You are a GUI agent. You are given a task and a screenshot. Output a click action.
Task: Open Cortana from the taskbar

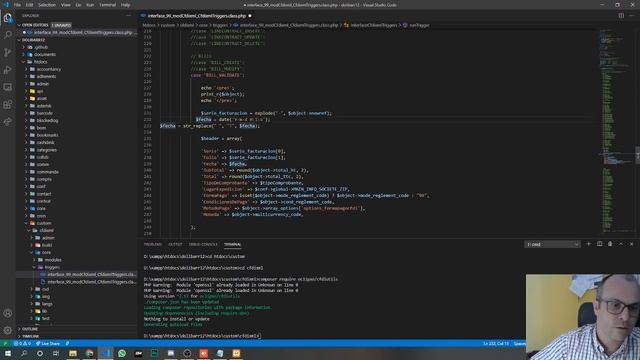(40, 353)
